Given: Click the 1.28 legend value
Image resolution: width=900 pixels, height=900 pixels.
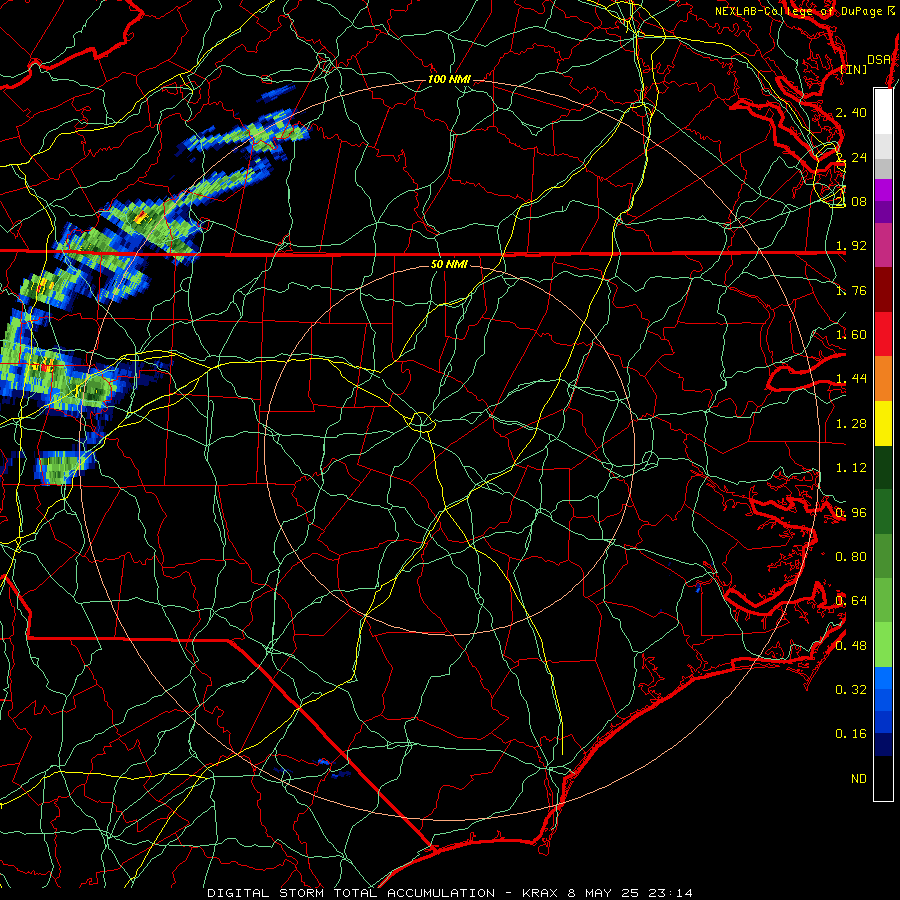Looking at the screenshot, I should [851, 424].
